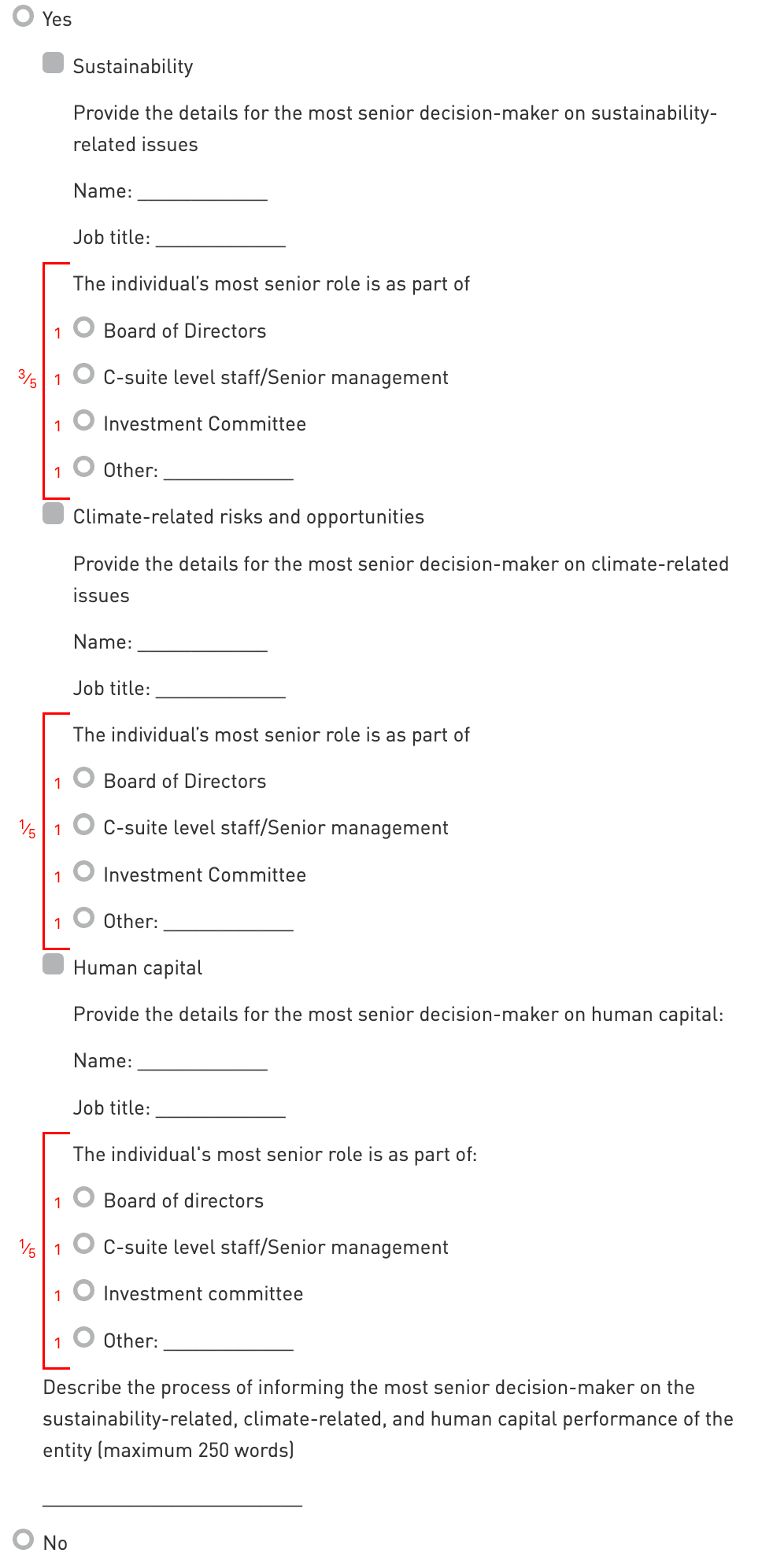Click Job title field under Climate-related section
Image resolution: width=773 pixels, height=1568 pixels.
(220, 689)
